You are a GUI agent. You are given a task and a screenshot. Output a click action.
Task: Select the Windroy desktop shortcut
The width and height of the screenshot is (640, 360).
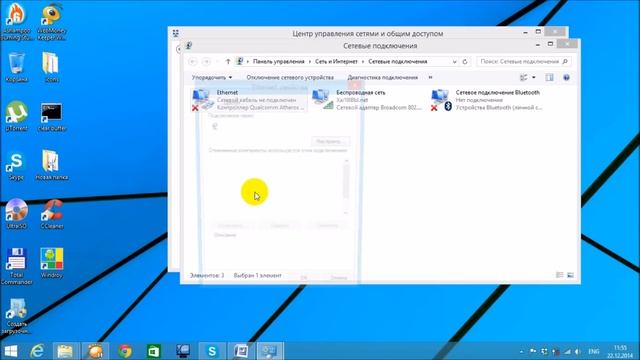coord(51,263)
